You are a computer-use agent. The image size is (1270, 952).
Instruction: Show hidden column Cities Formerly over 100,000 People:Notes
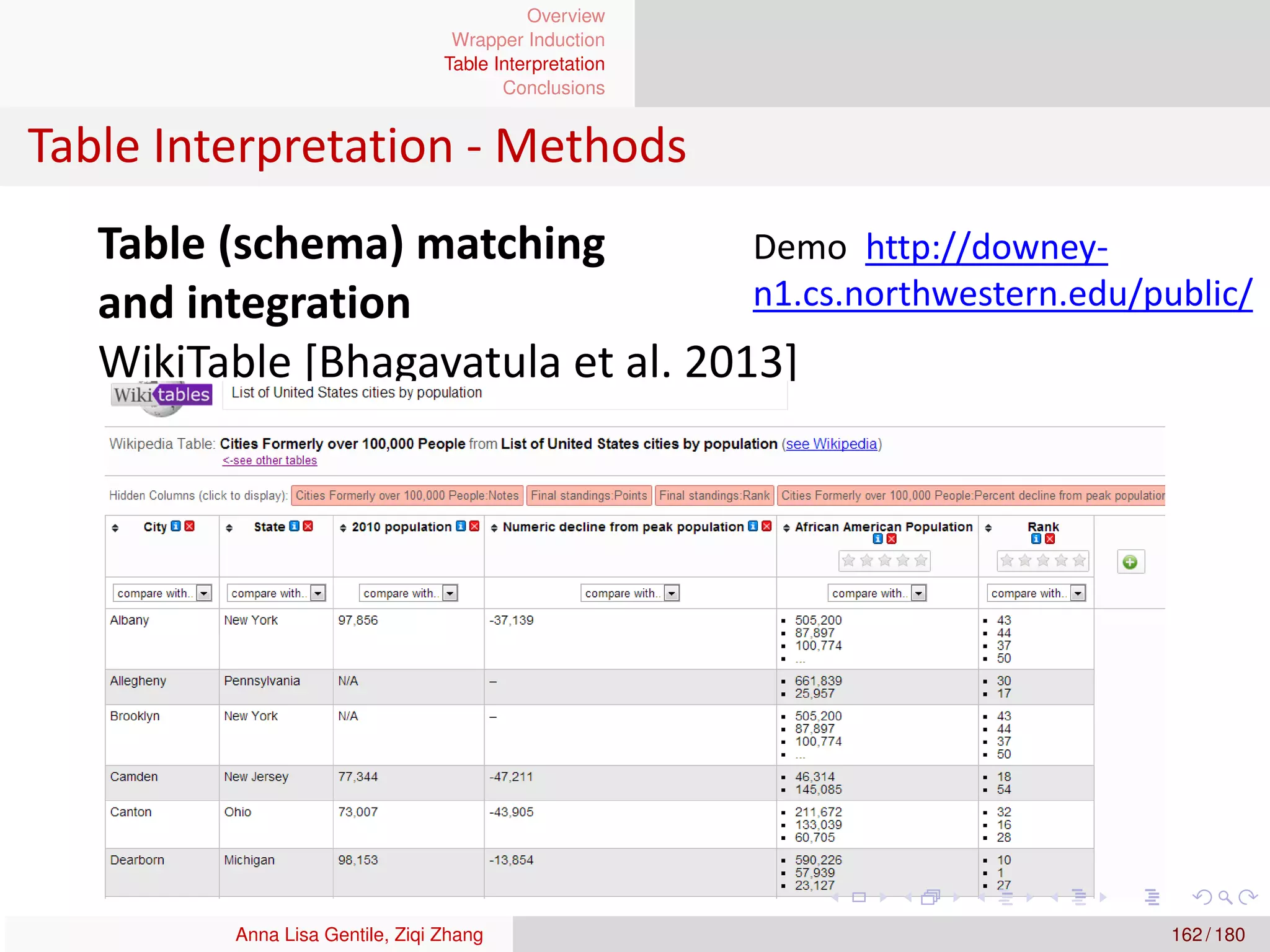point(407,496)
